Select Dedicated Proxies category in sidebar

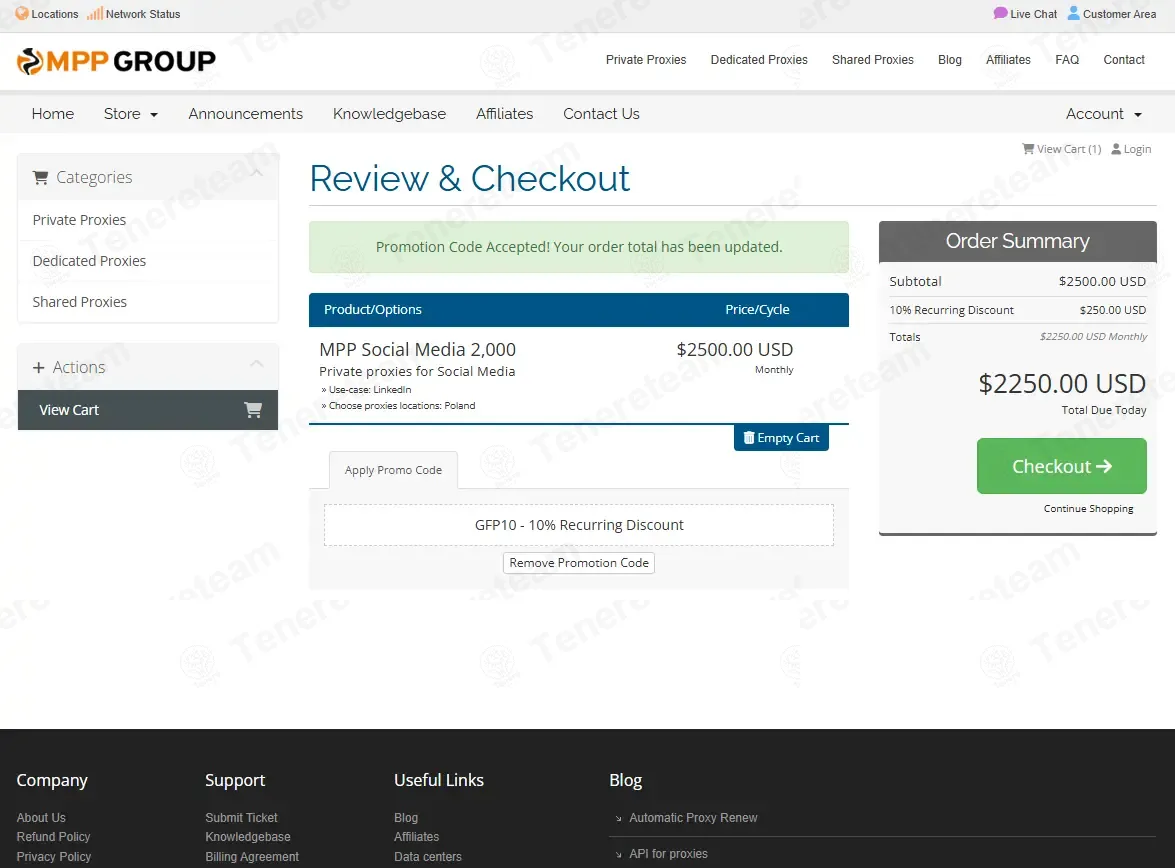click(x=148, y=261)
